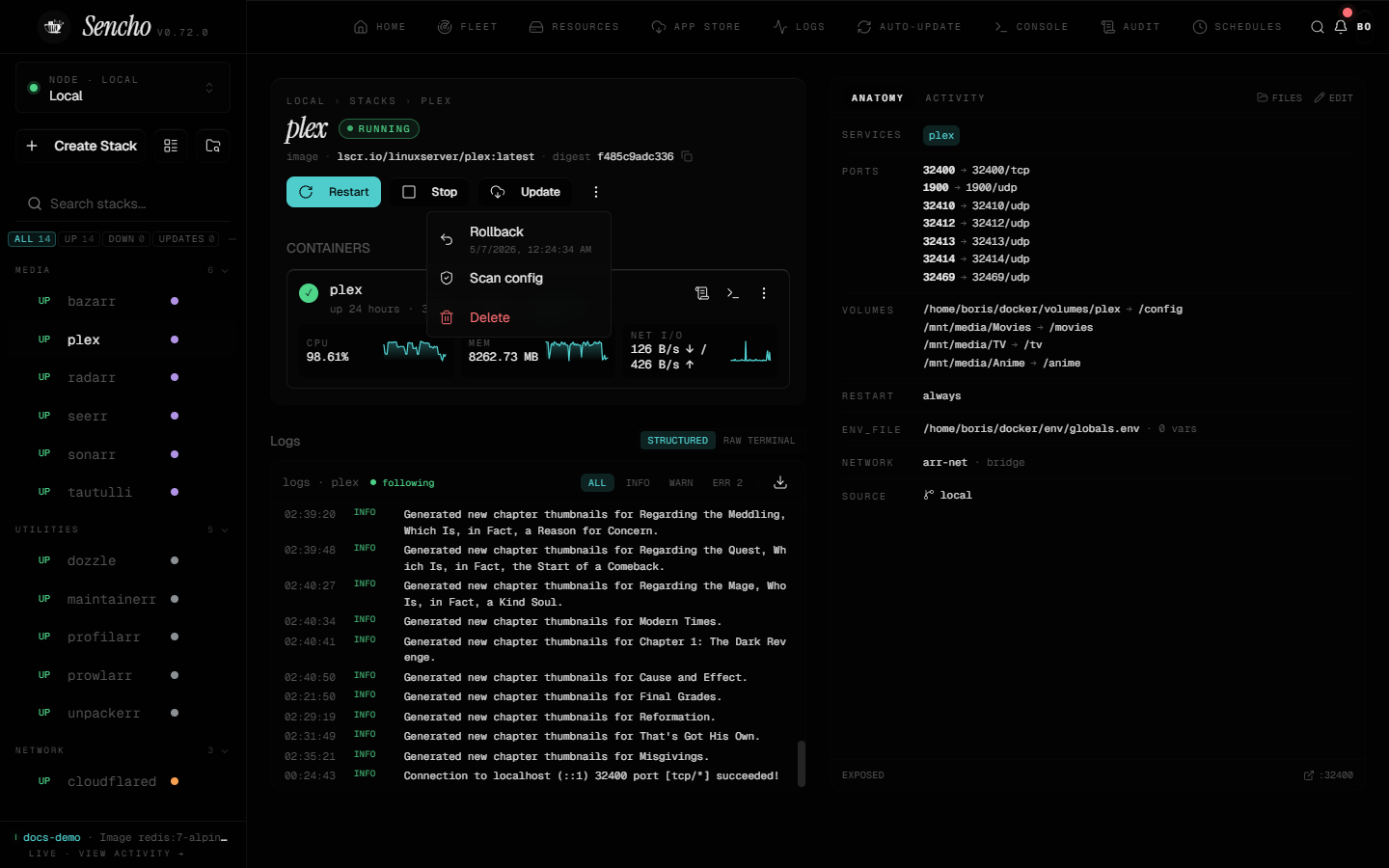This screenshot has width=1389, height=868.
Task: Open the more actions kebab next to Update
Action: pos(596,192)
